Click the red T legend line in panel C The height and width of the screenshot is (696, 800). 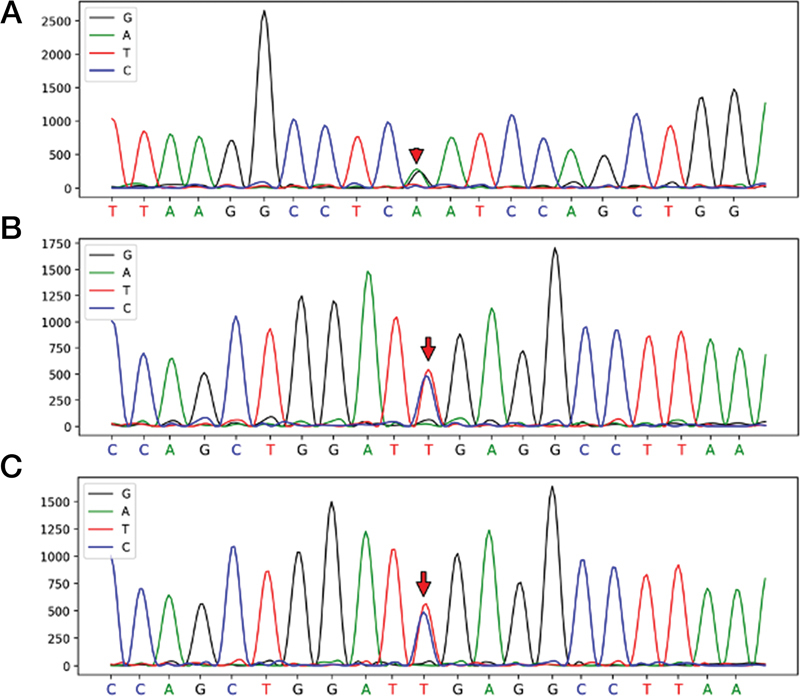[x=101, y=529]
